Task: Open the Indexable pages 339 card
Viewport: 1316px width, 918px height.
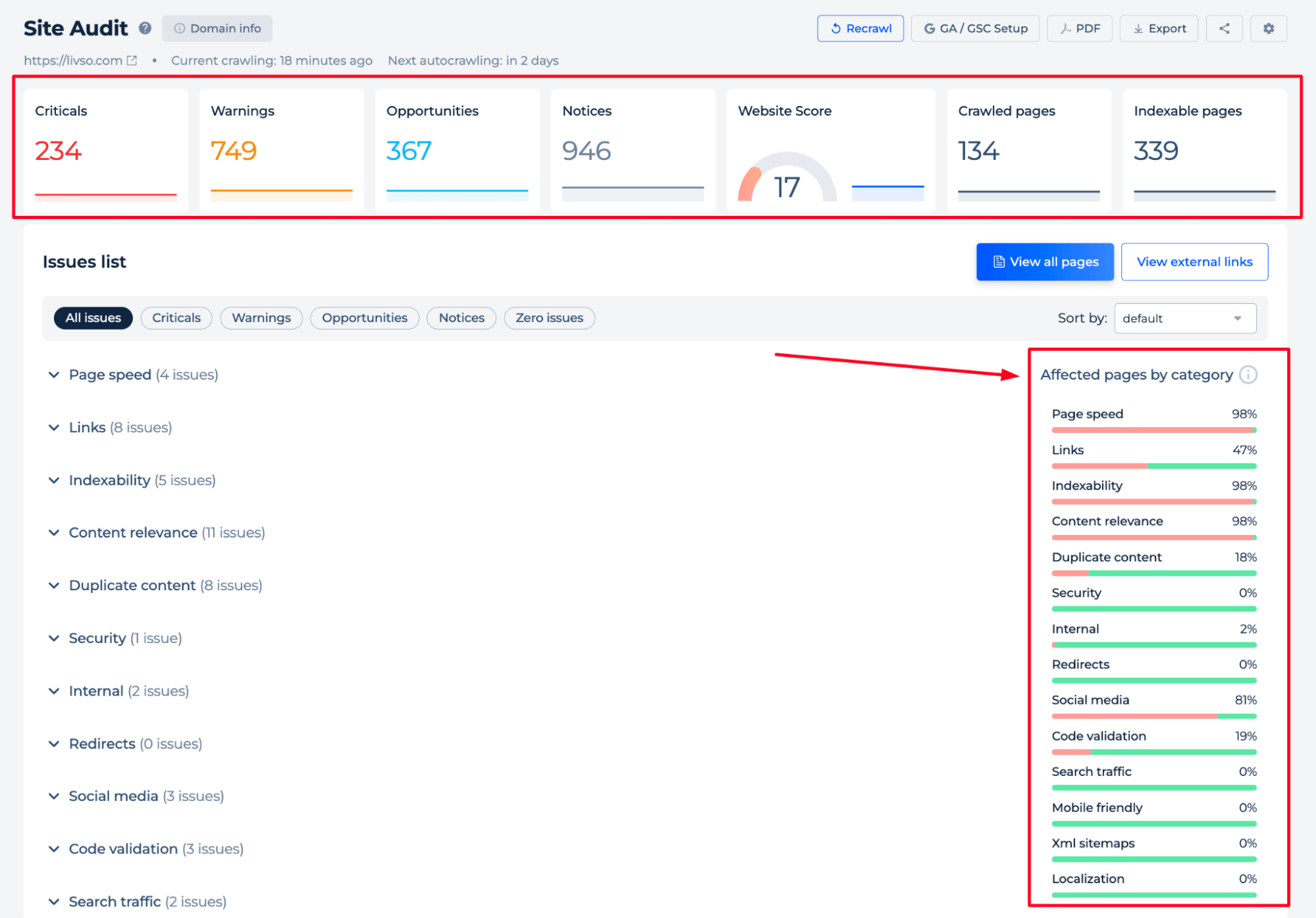Action: point(1205,151)
